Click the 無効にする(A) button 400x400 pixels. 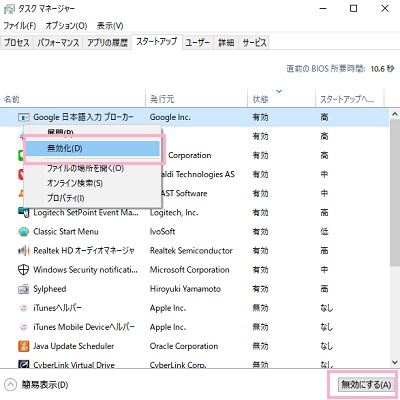click(x=366, y=385)
